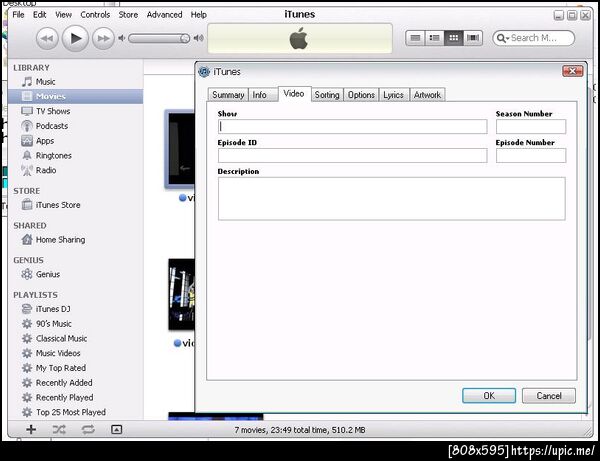The width and height of the screenshot is (600, 461).
Task: Click the volume slider knob
Action: pyautogui.click(x=185, y=38)
